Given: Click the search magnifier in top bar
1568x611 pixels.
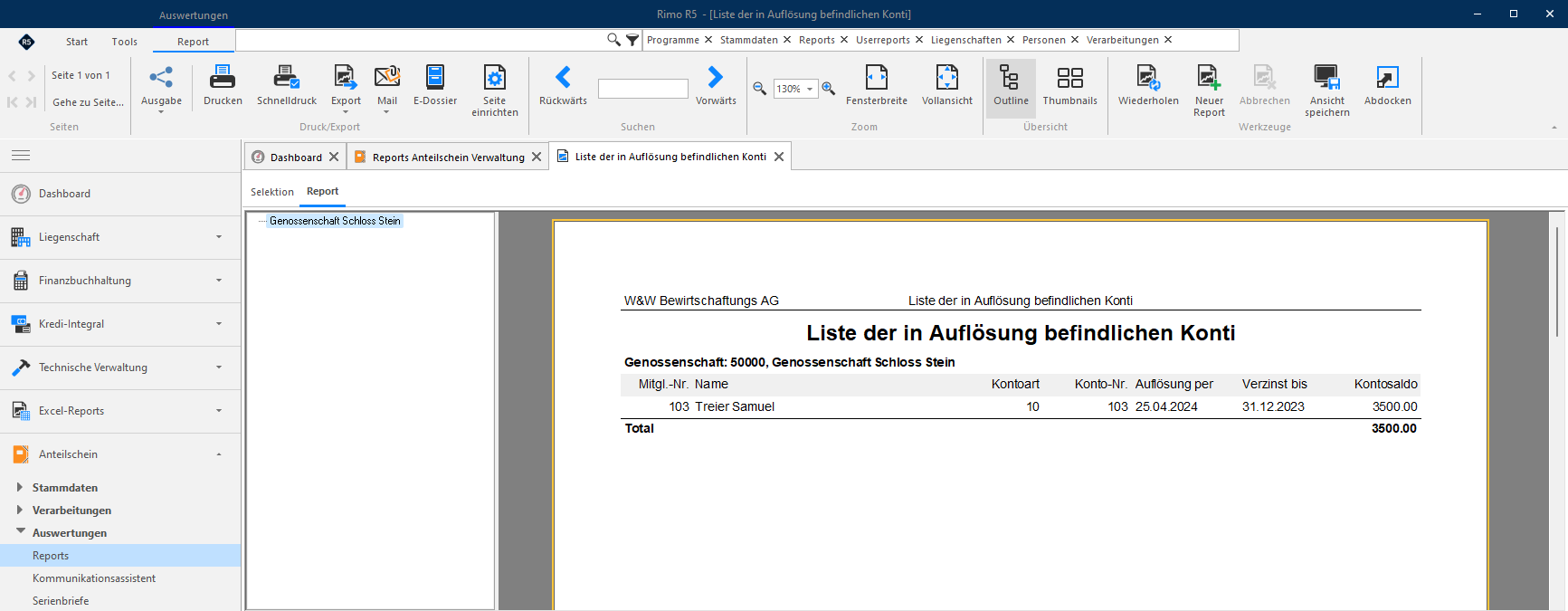Looking at the screenshot, I should click(x=613, y=40).
